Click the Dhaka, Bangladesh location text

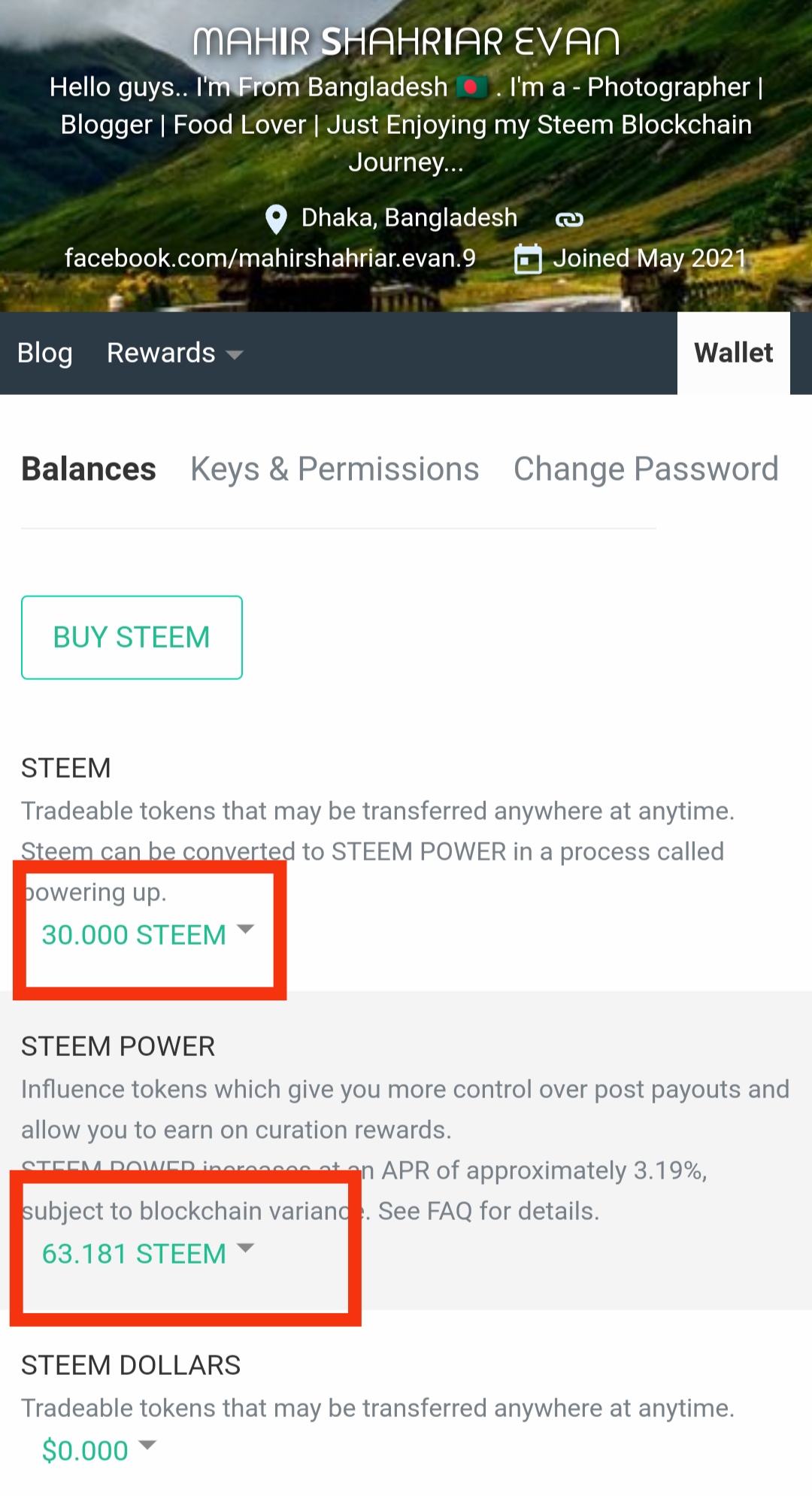point(409,218)
